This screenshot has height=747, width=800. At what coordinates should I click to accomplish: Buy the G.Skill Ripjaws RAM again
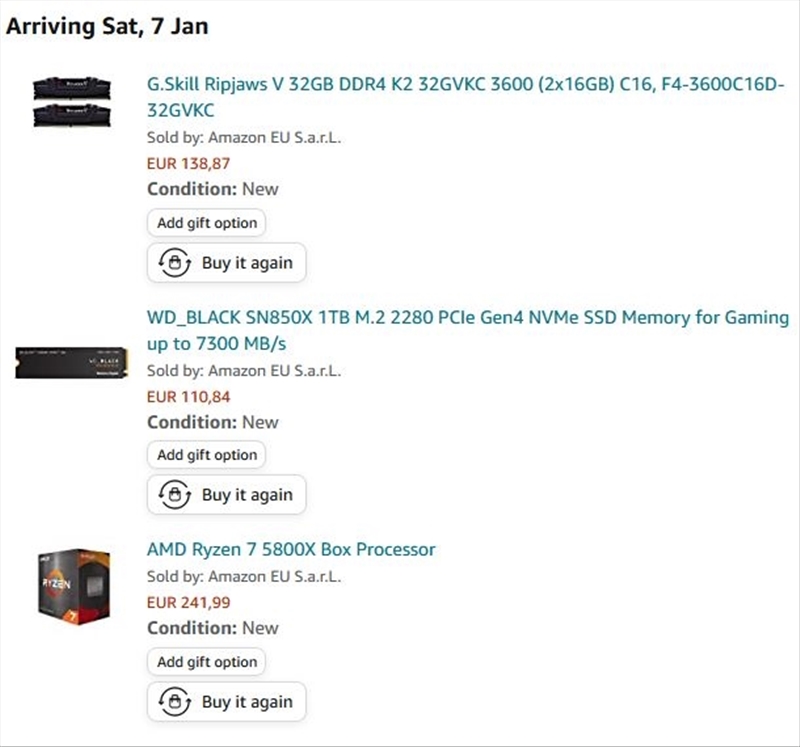click(246, 263)
